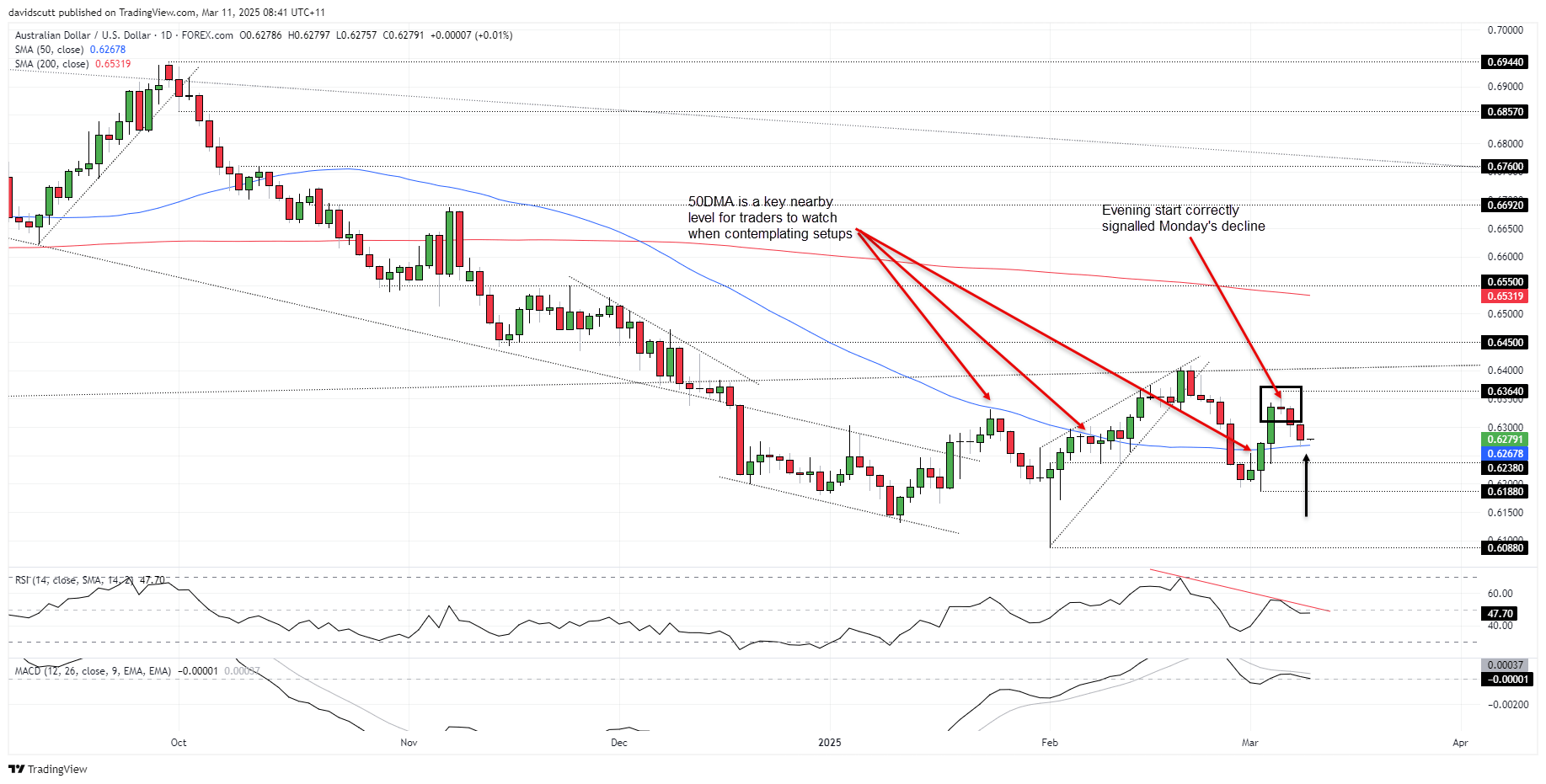
Task: Click the Mar label on the time axis
Action: pyautogui.click(x=1250, y=743)
